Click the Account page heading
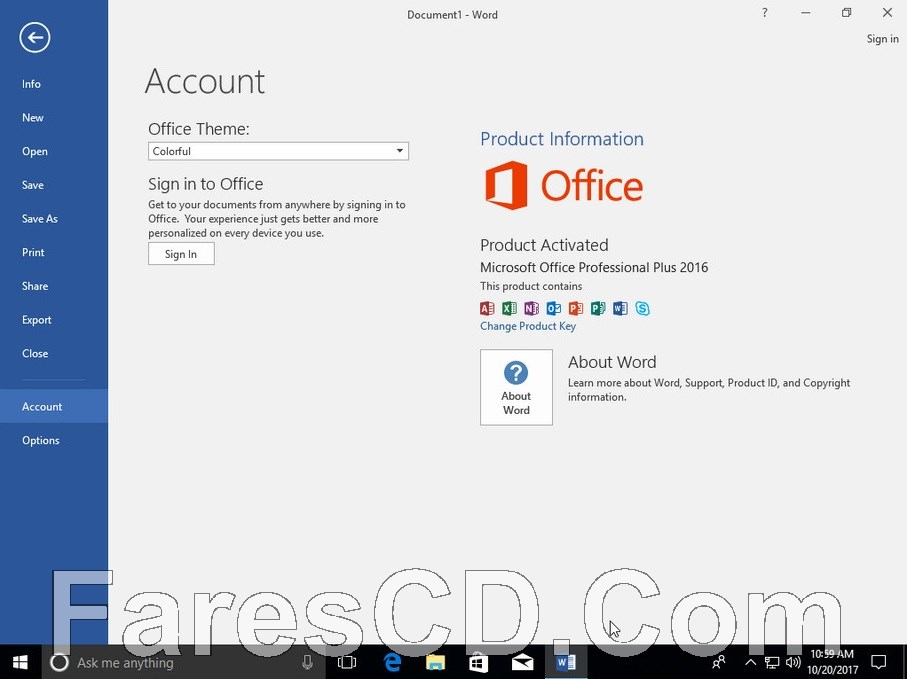 [205, 81]
